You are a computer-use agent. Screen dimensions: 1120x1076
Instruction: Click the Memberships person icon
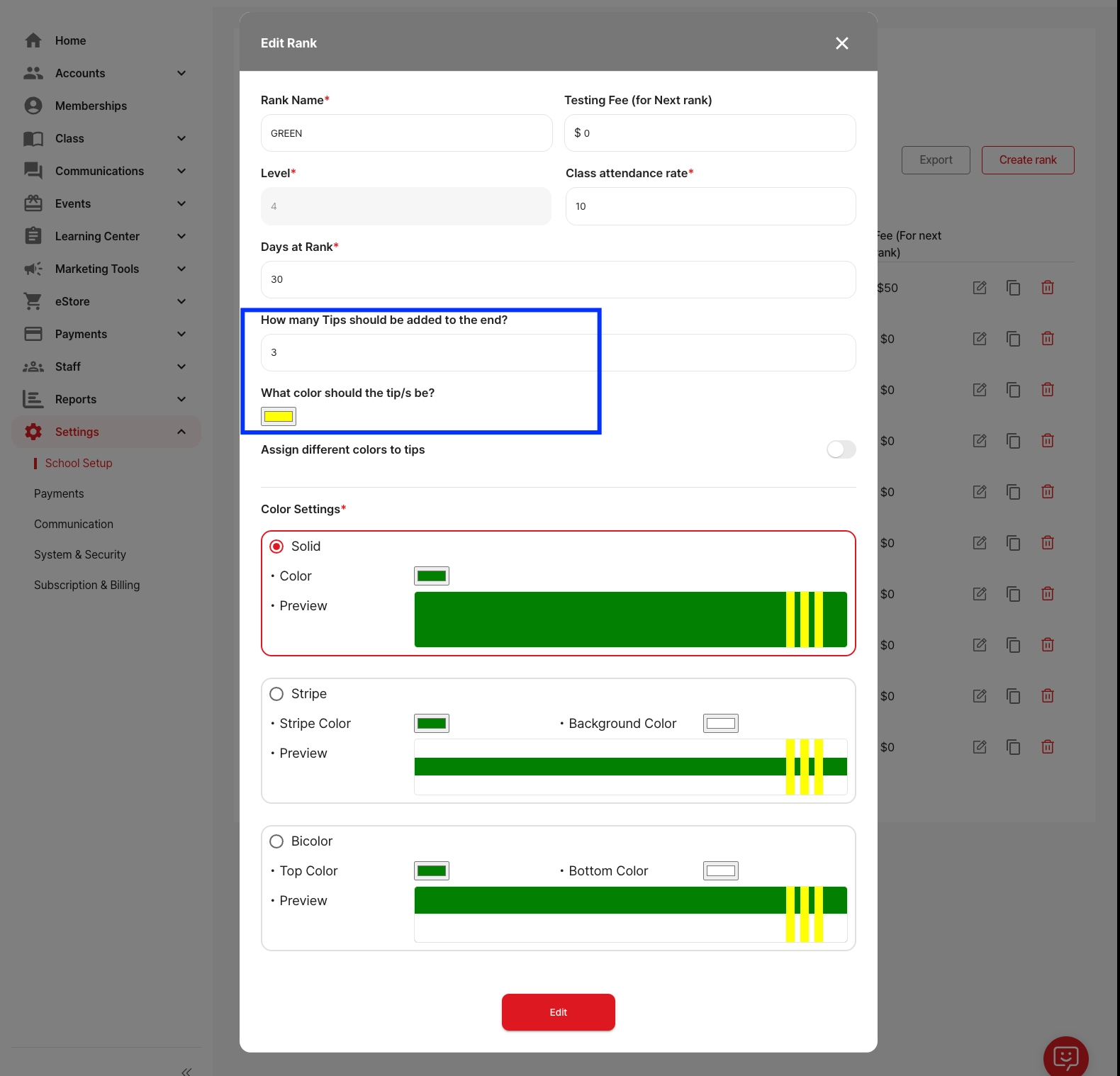(x=33, y=106)
